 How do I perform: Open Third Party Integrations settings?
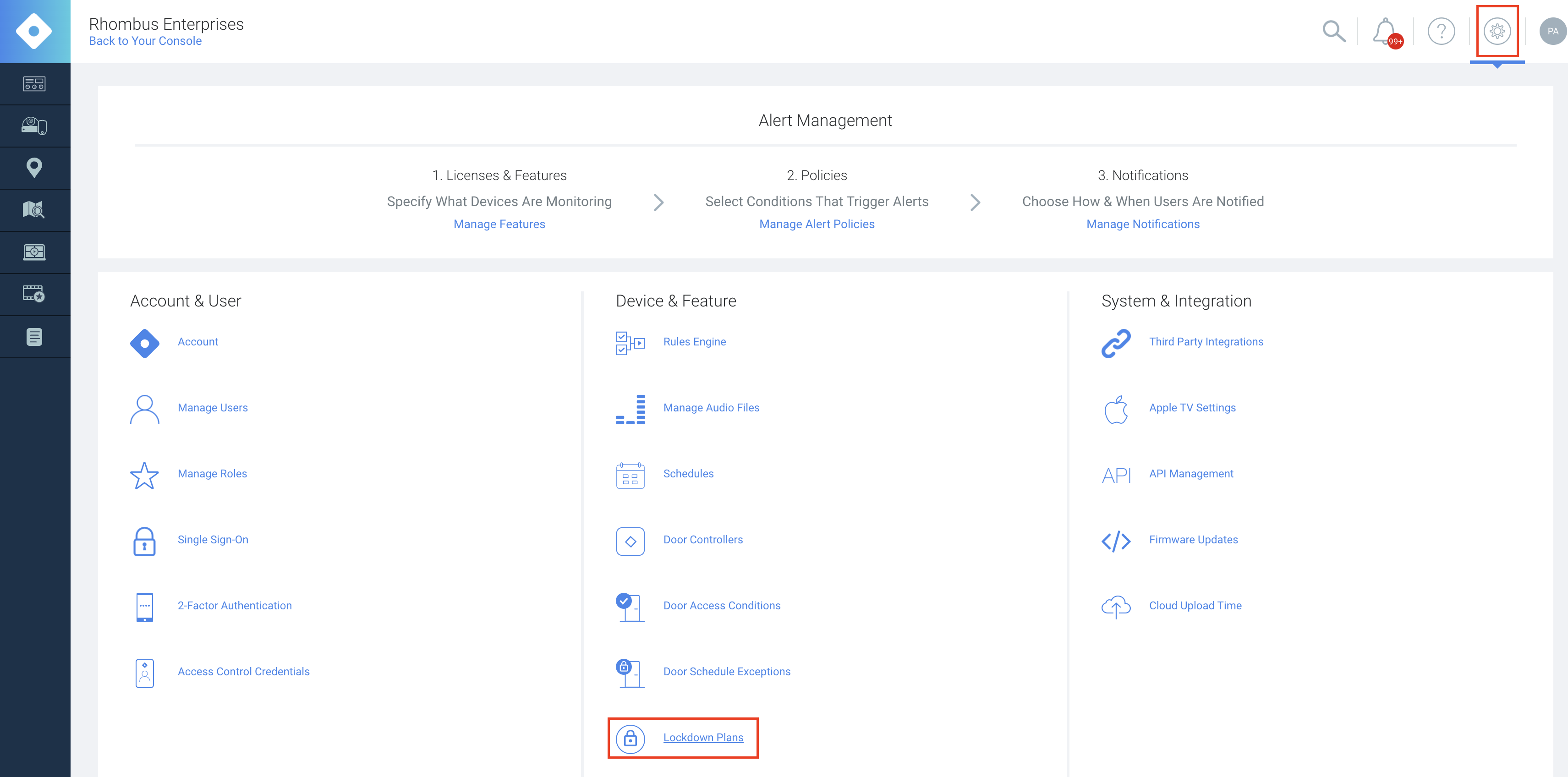1206,341
